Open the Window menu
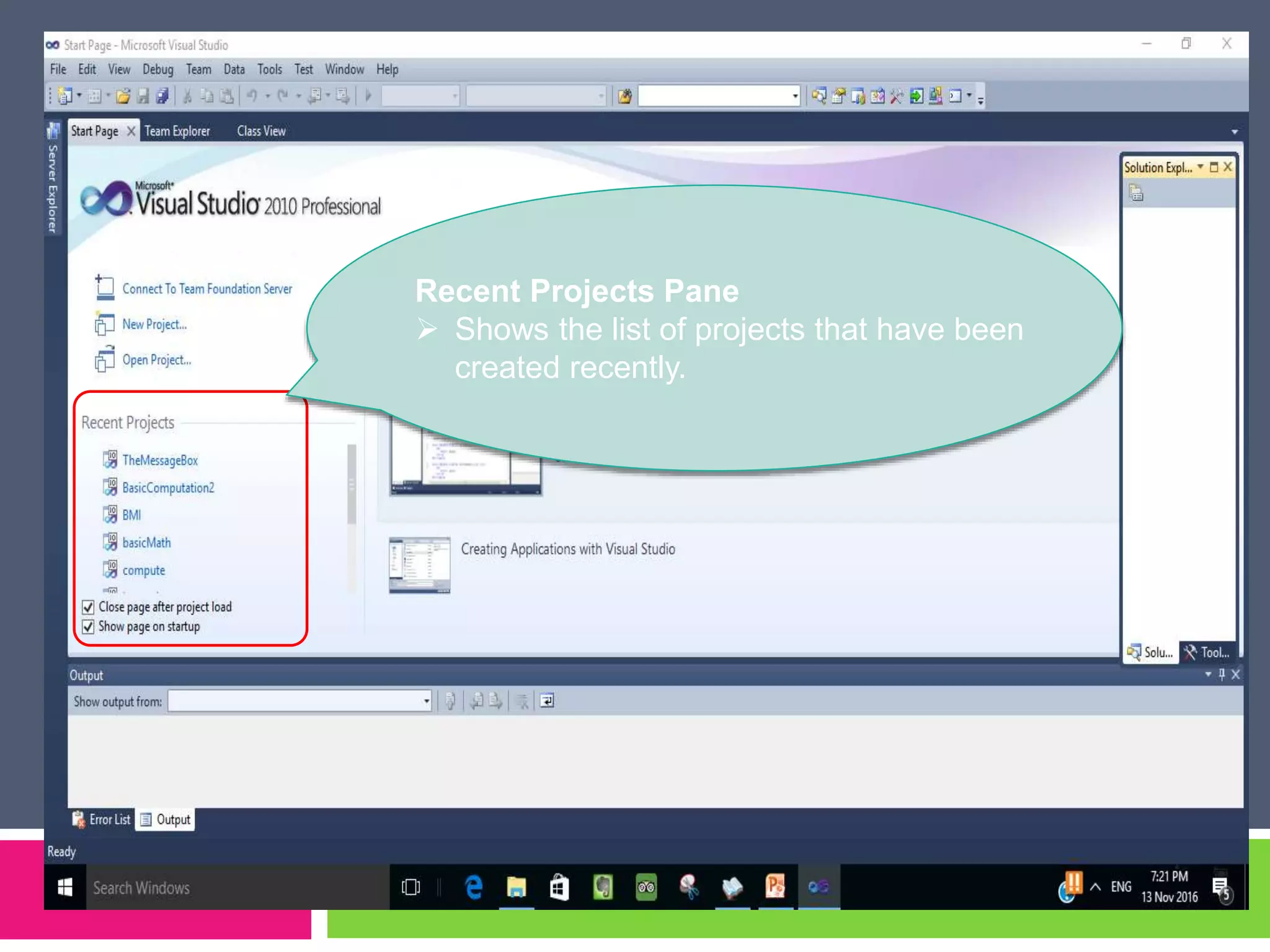Viewport: 1270px width, 952px height. (x=344, y=69)
